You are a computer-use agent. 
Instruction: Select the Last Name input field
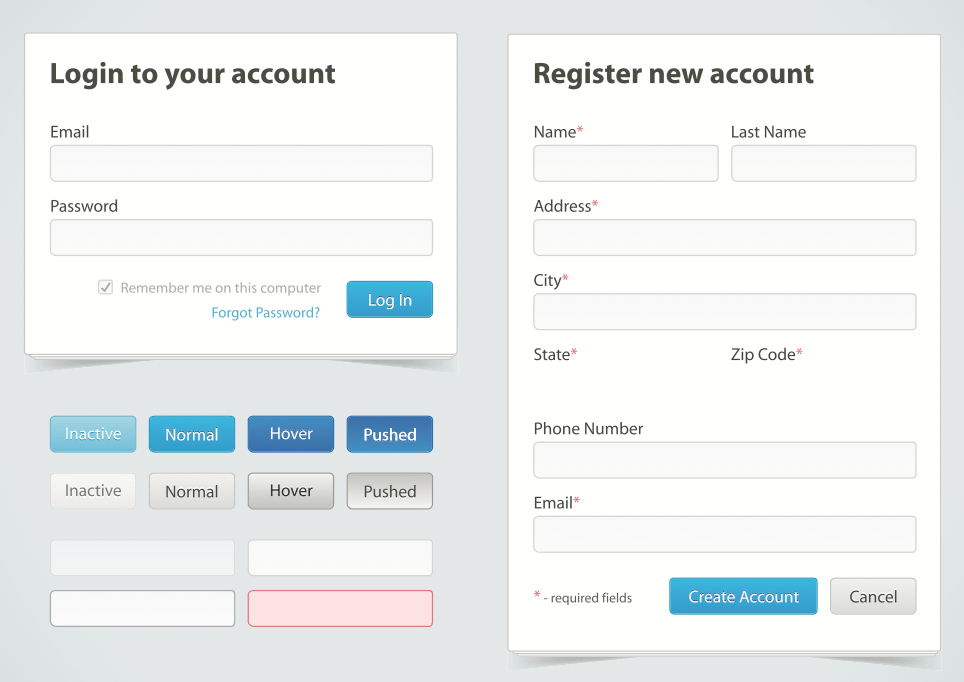823,163
